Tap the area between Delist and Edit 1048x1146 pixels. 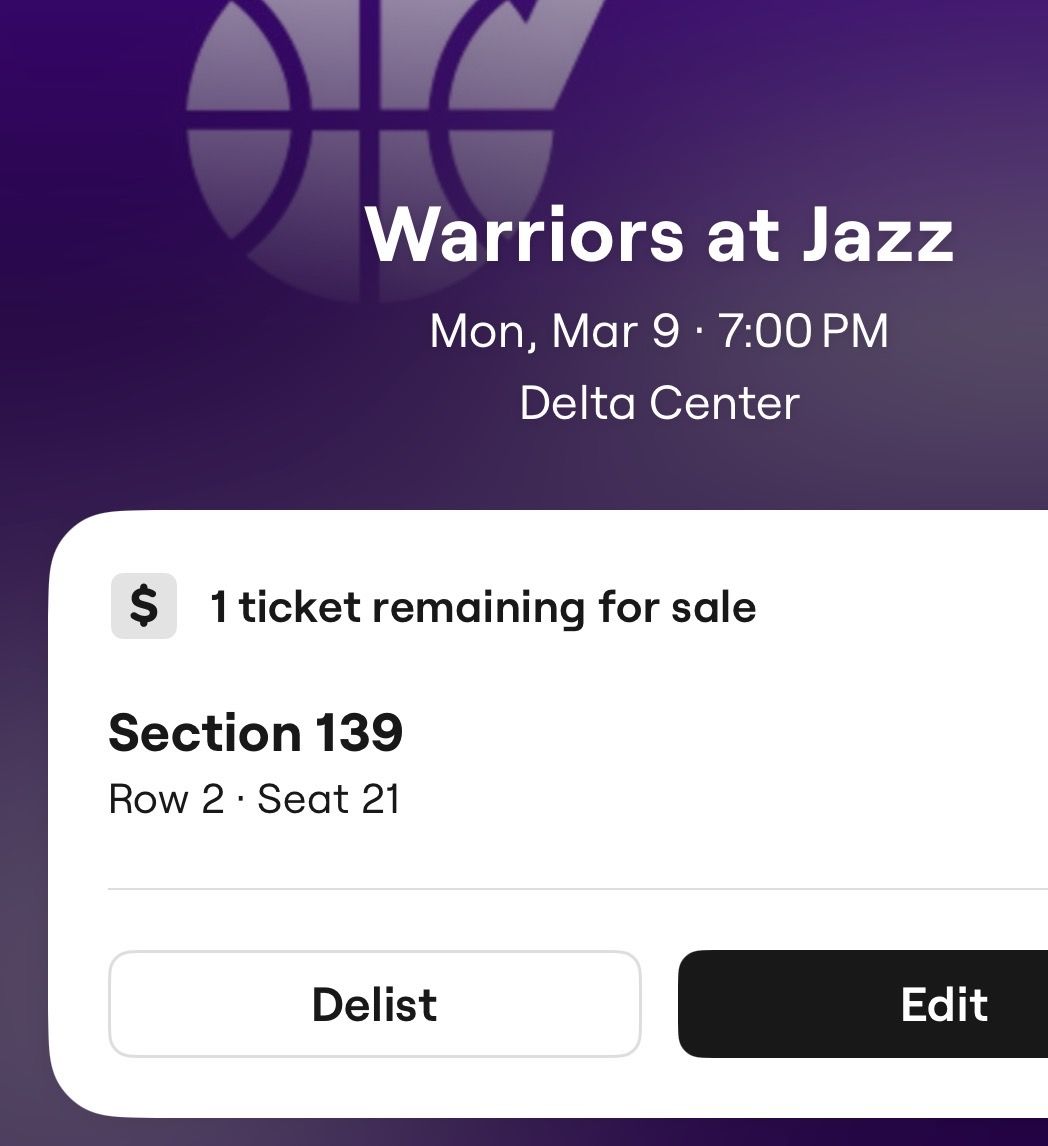662,1005
